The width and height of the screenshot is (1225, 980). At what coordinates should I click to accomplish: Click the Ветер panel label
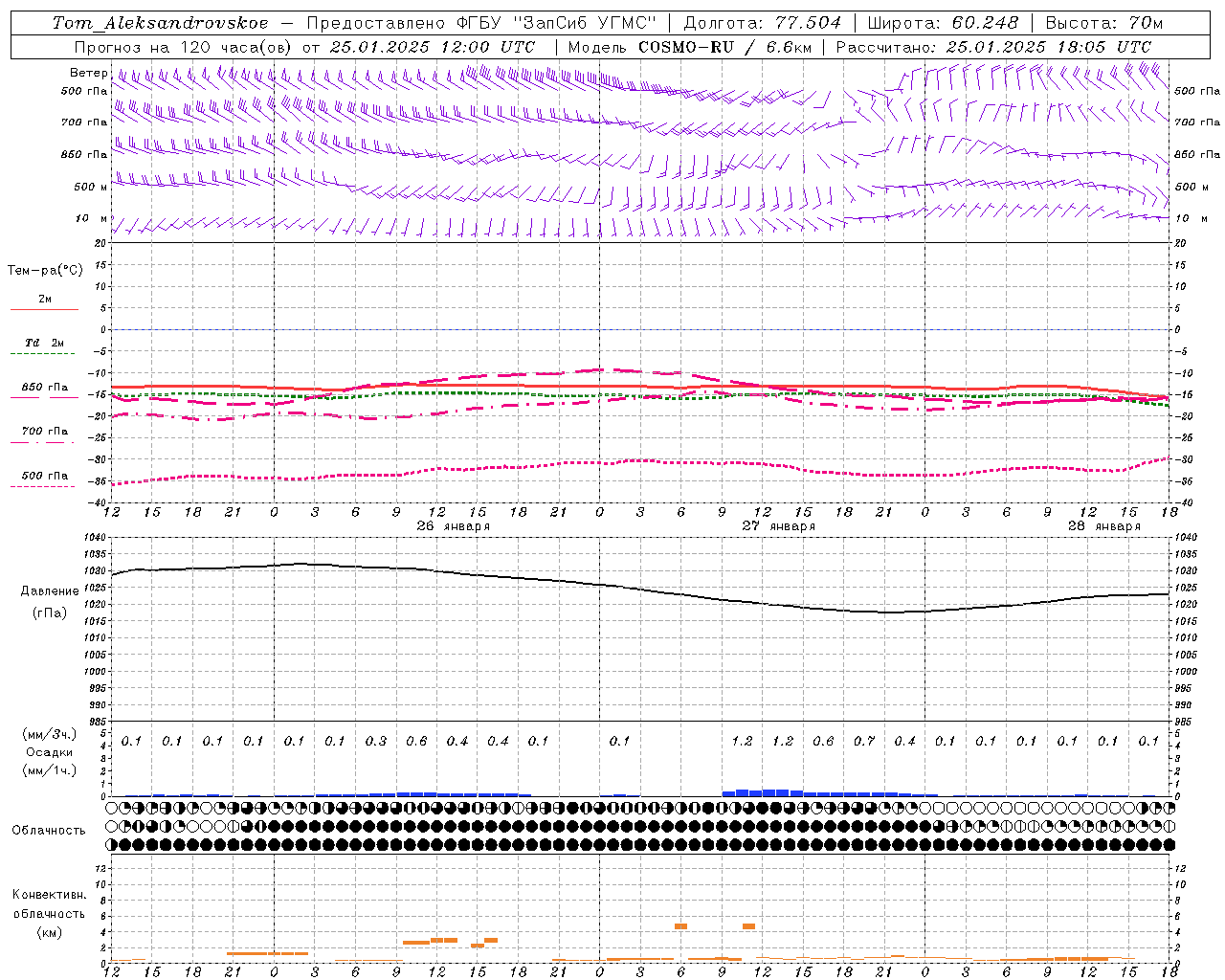88,73
